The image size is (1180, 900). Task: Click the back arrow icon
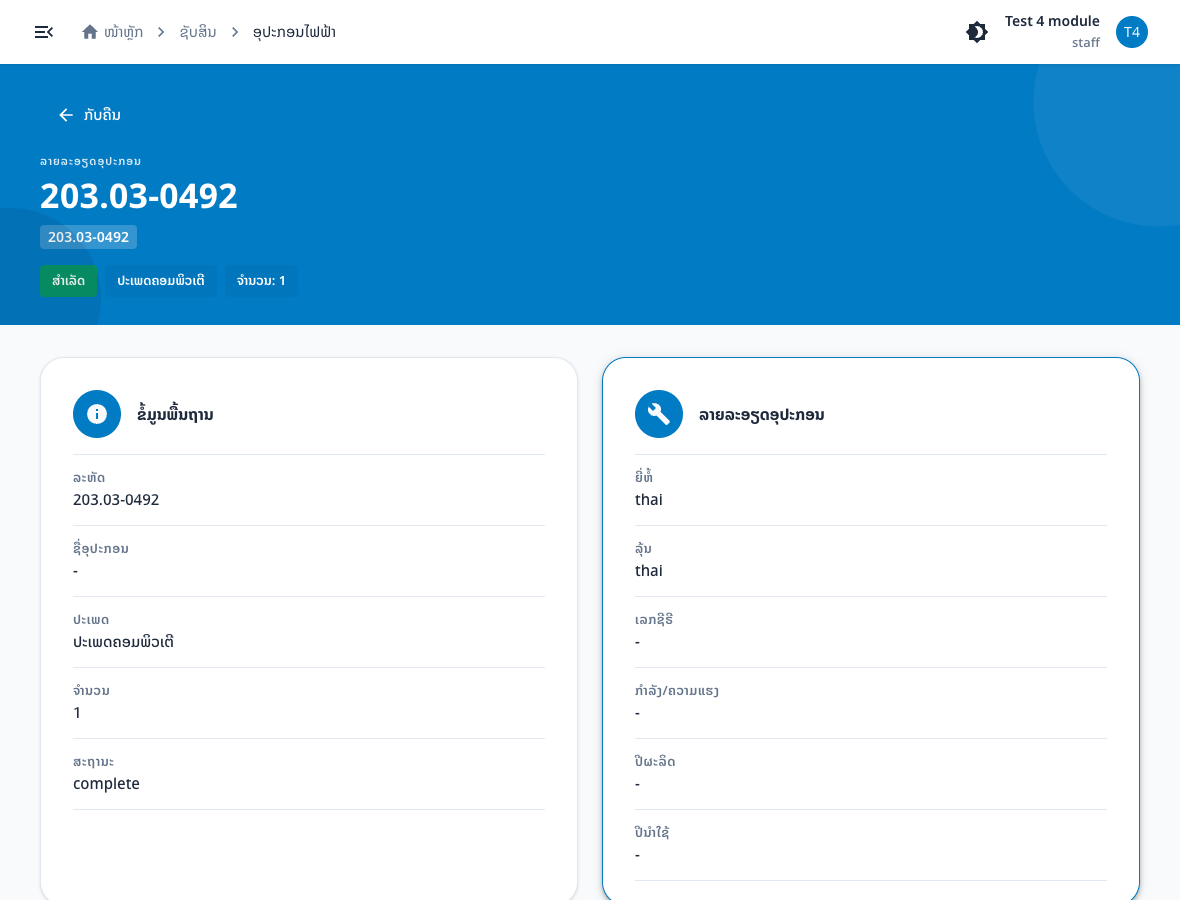[x=66, y=114]
